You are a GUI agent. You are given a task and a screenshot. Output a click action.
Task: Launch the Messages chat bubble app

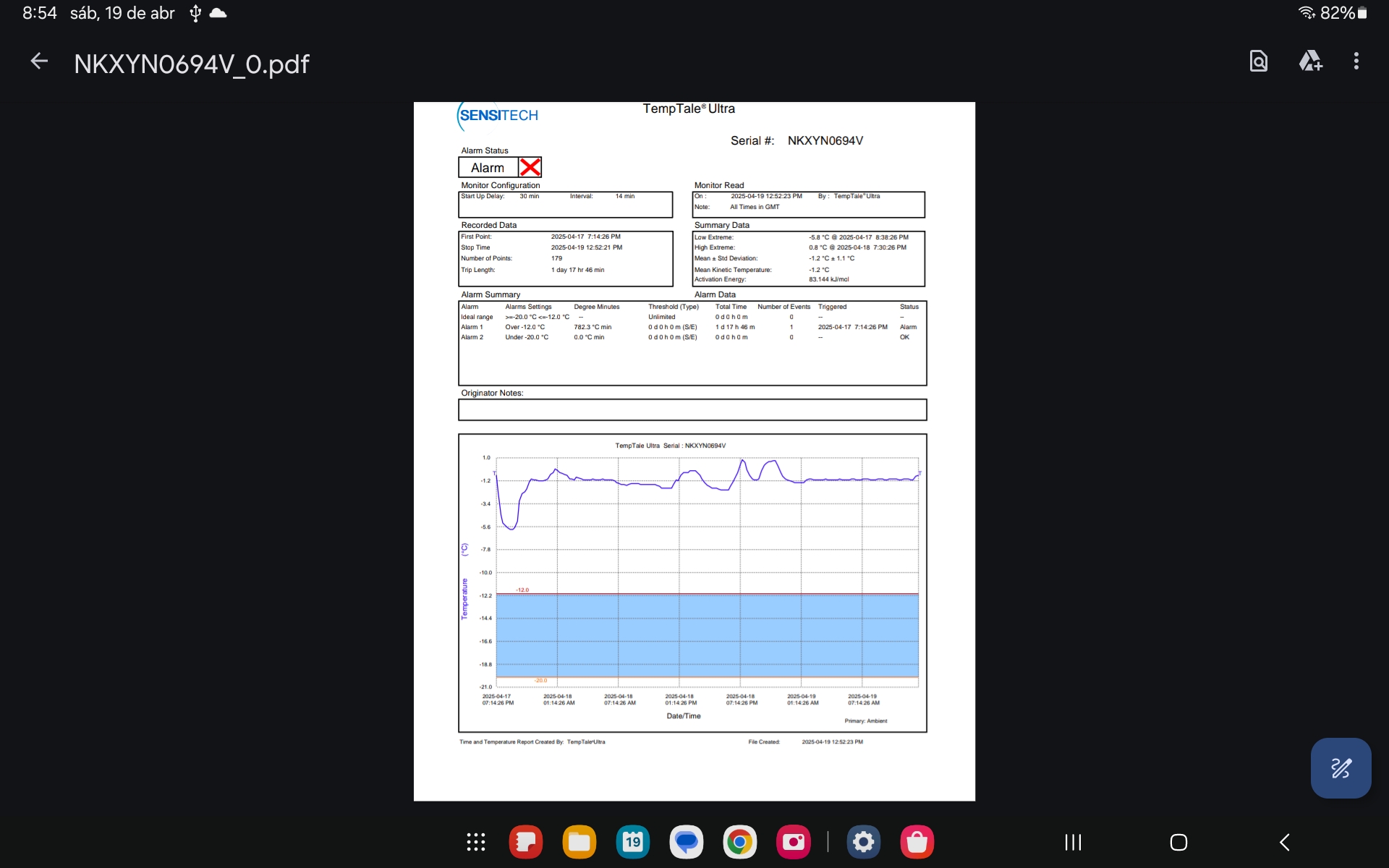[x=687, y=842]
